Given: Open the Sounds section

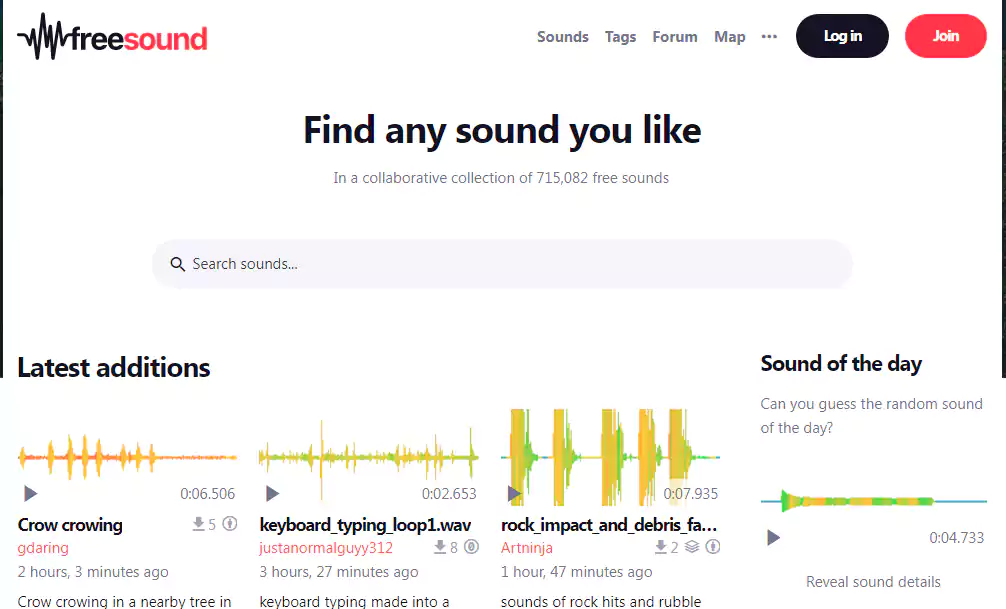Looking at the screenshot, I should (562, 36).
